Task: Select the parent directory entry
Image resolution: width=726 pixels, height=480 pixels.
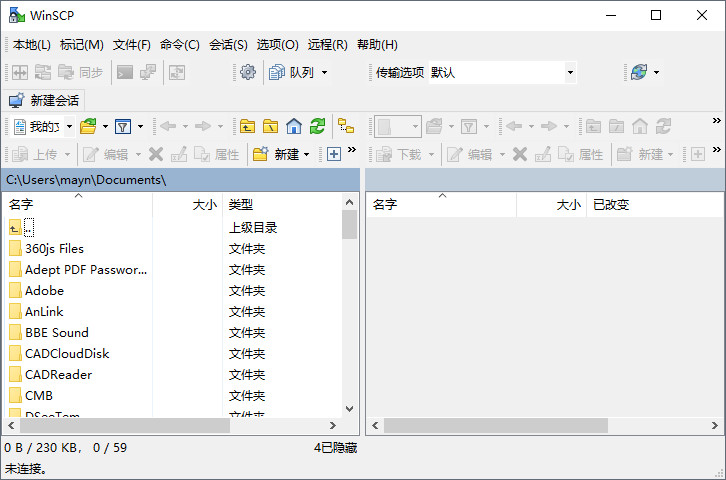Action: click(22, 228)
